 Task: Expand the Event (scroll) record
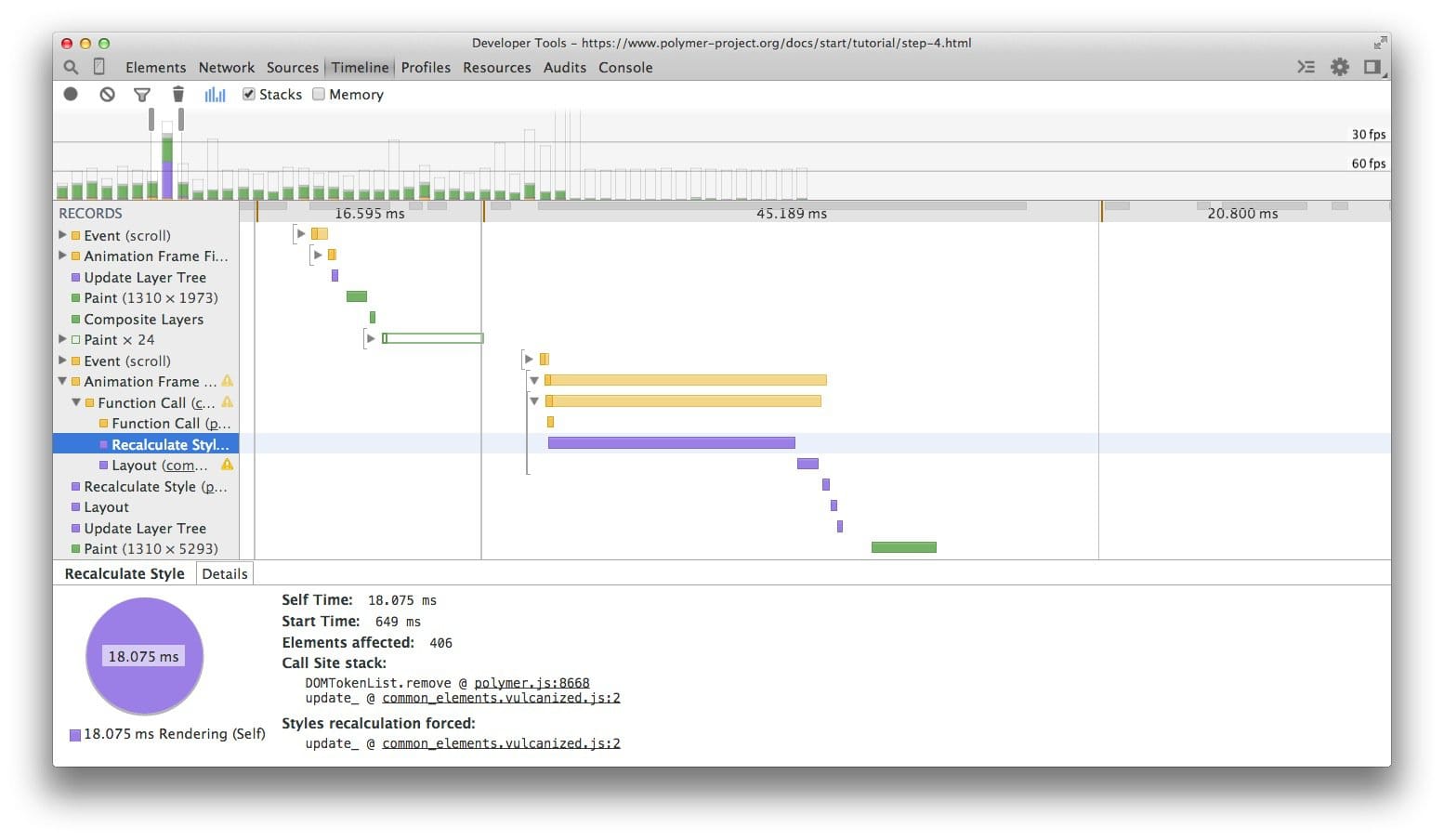[61, 235]
